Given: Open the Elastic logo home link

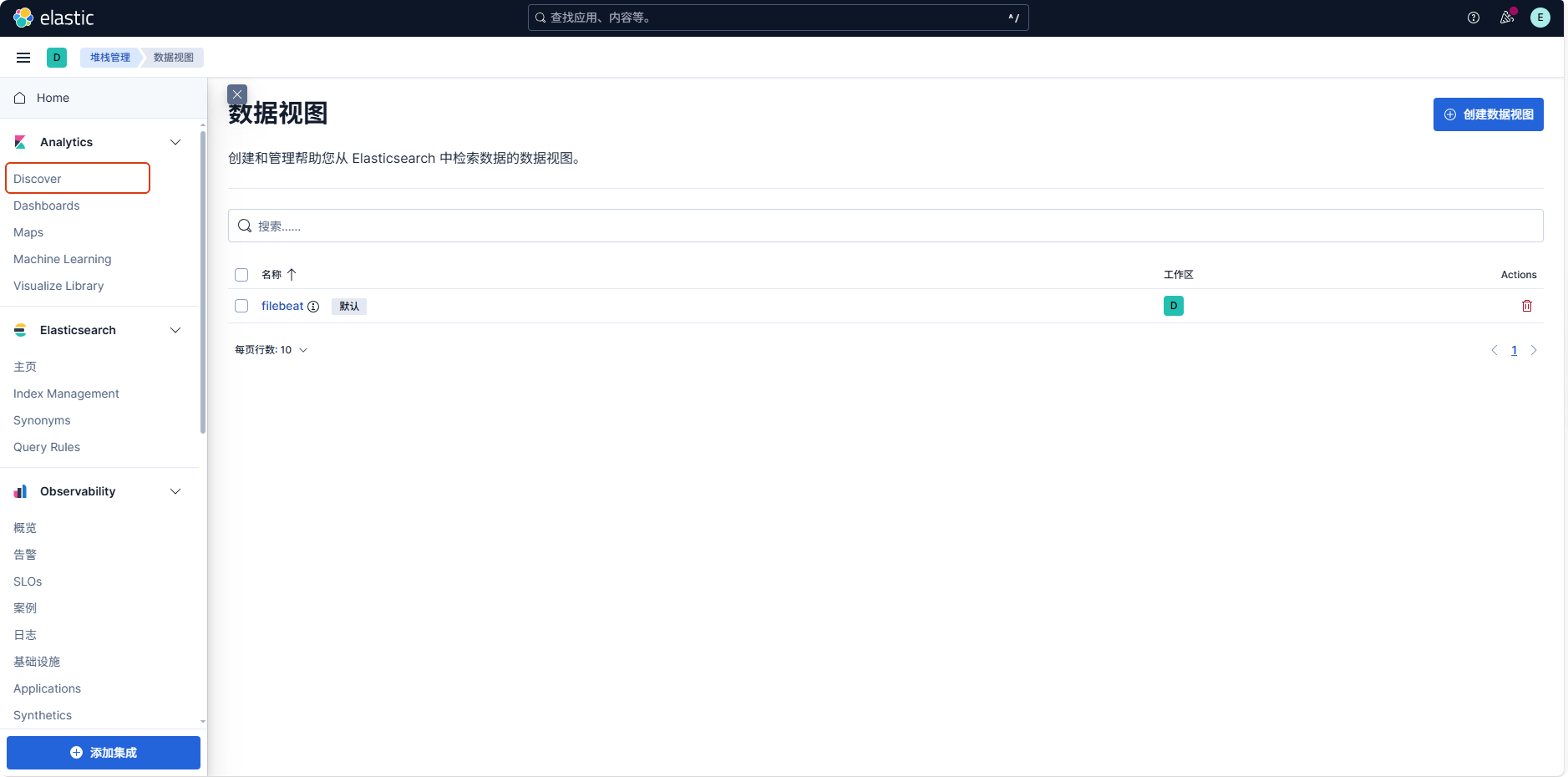Looking at the screenshot, I should 53,18.
